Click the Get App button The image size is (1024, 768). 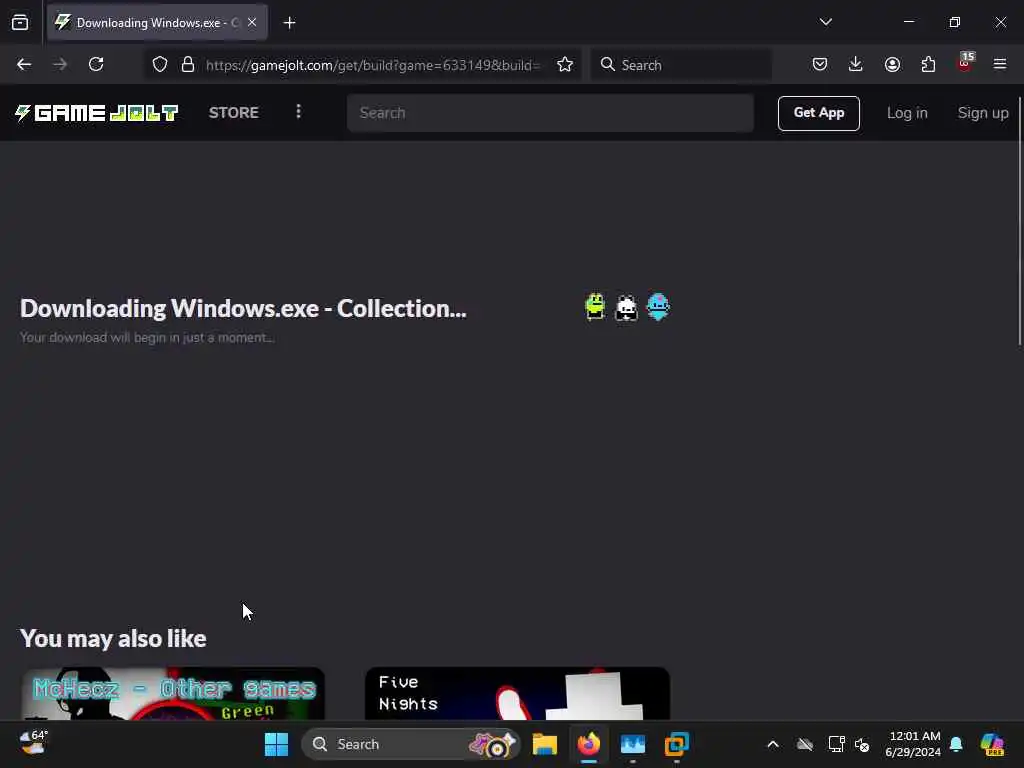pos(819,113)
